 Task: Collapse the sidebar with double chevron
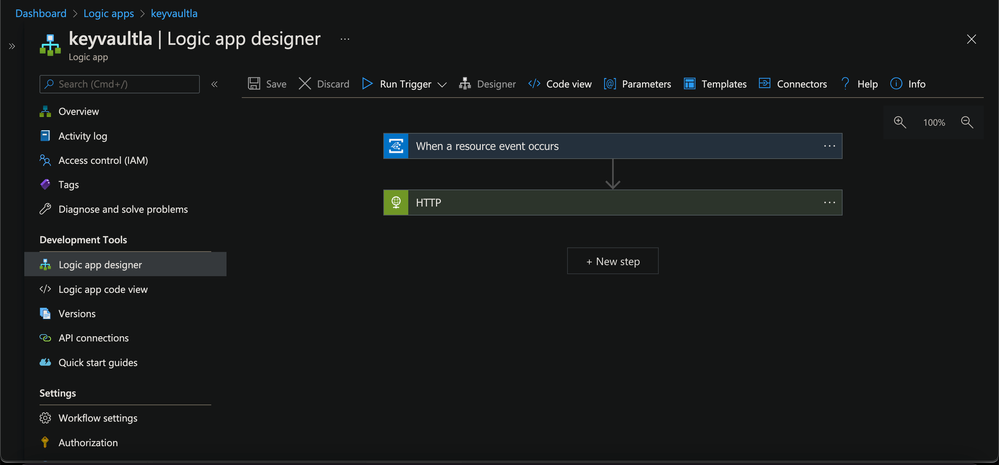coord(215,84)
